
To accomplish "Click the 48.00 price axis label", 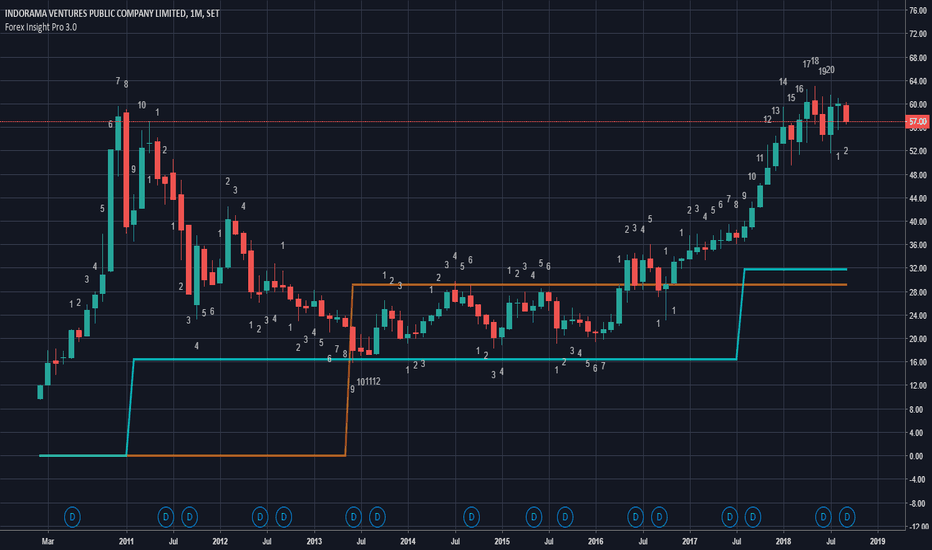I will (918, 175).
